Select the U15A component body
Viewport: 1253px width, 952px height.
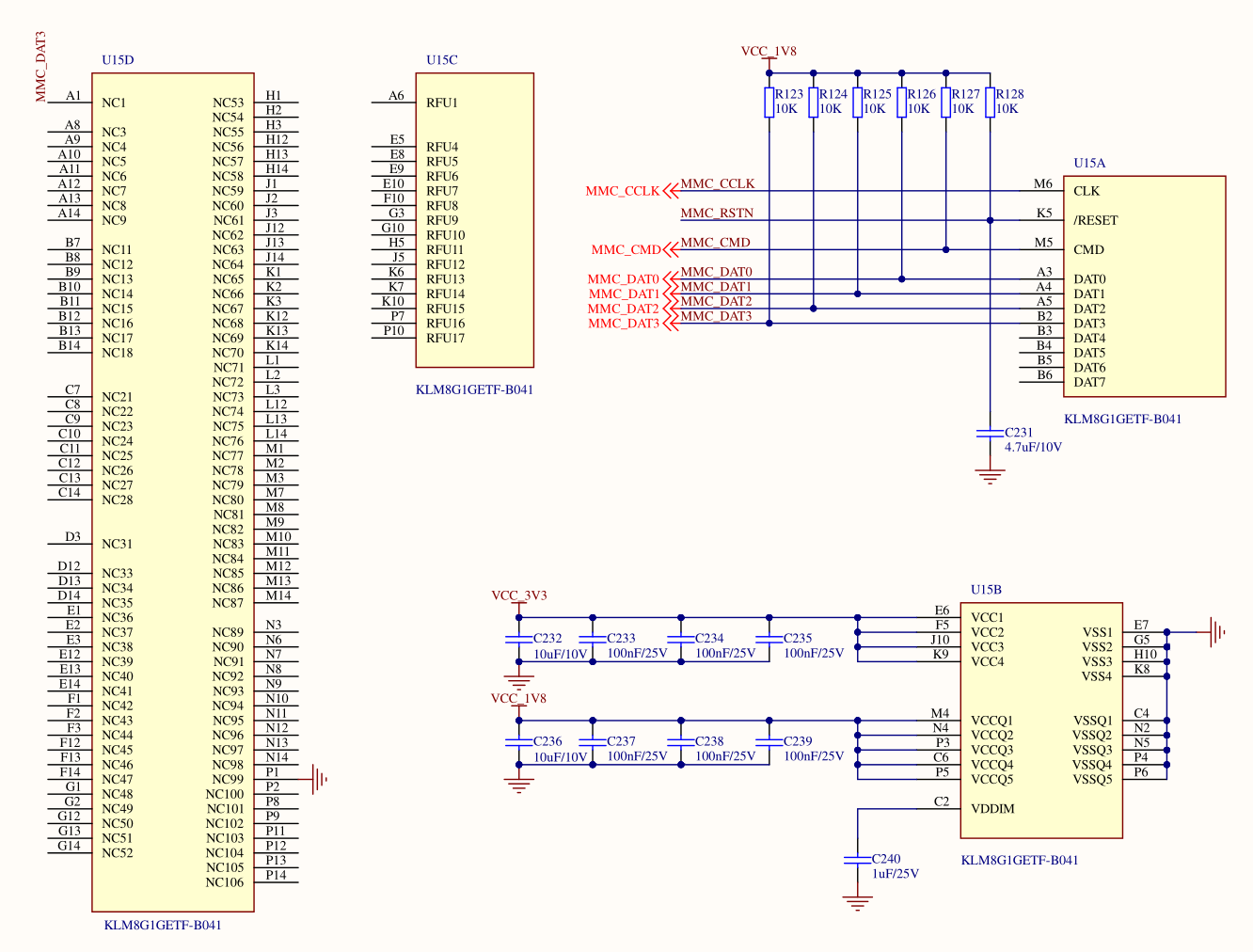click(x=1144, y=286)
